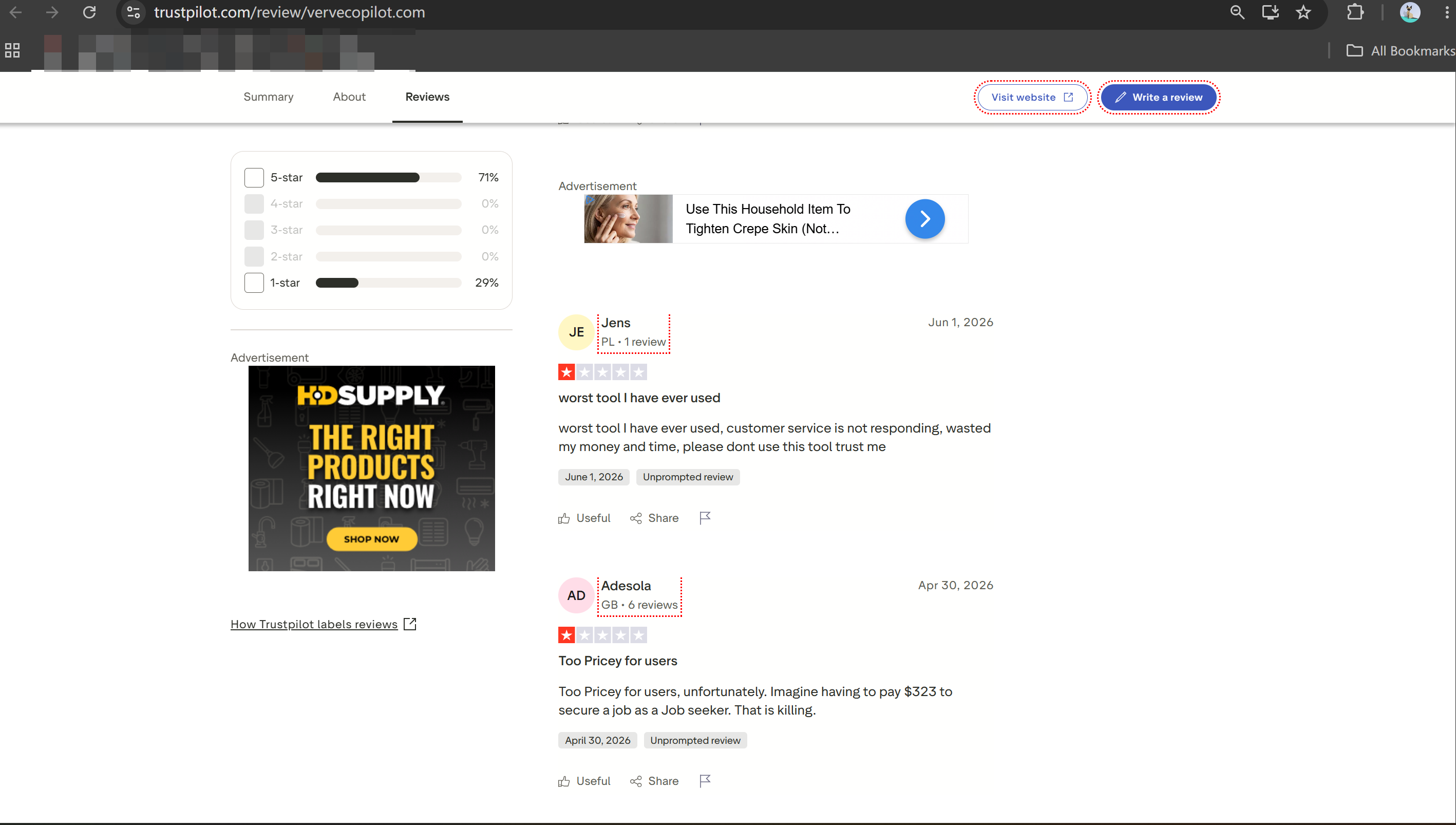
Task: Switch to the Summary tab
Action: [269, 97]
